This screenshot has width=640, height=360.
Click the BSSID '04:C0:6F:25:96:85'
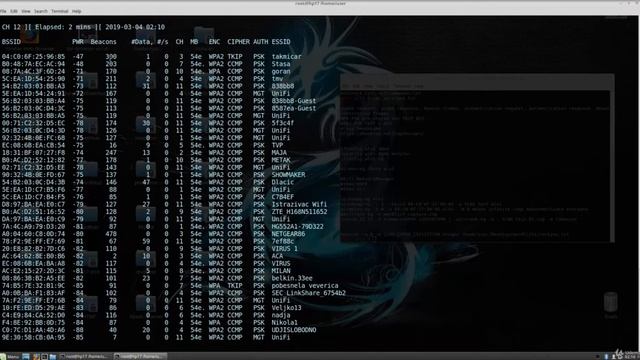33,57
